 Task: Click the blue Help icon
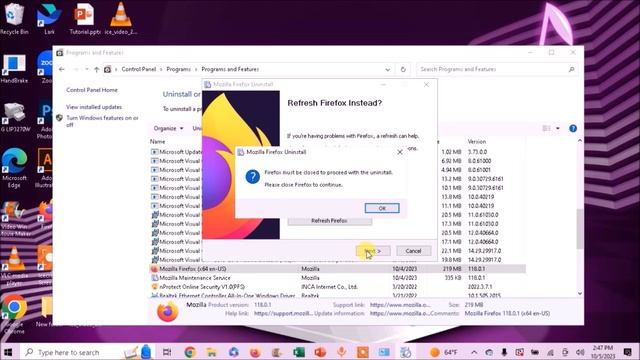coord(573,129)
